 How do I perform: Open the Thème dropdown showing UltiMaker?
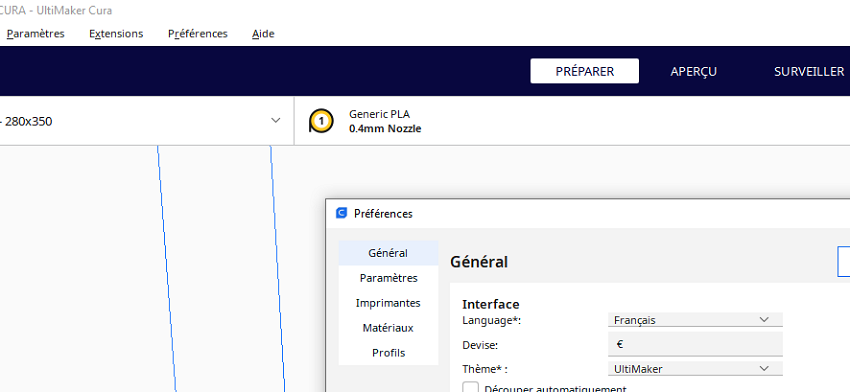695,369
